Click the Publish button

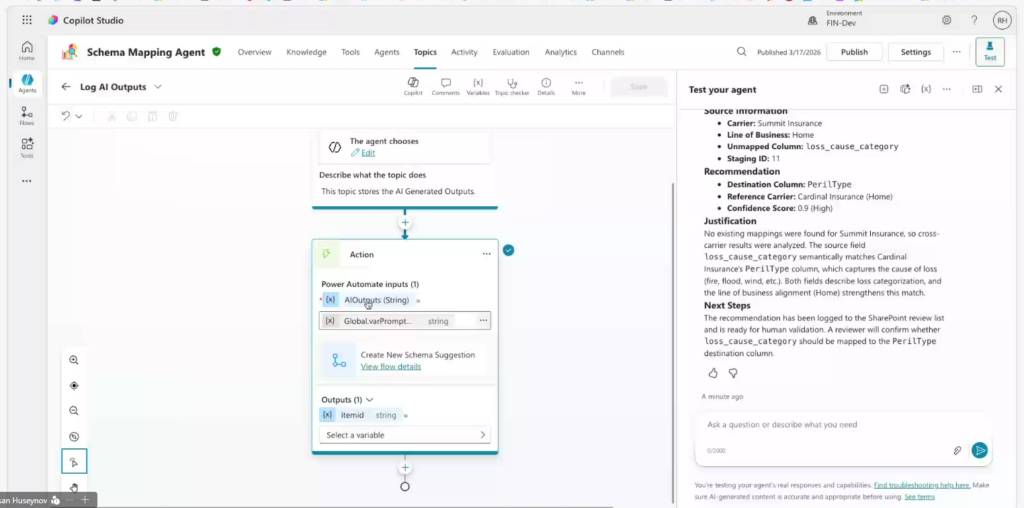tap(854, 52)
